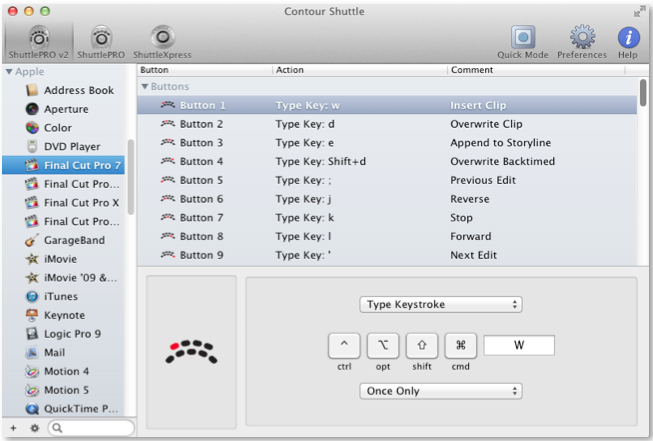Toggle the ctrl modifier key
This screenshot has height=441, width=653.
pyautogui.click(x=344, y=346)
